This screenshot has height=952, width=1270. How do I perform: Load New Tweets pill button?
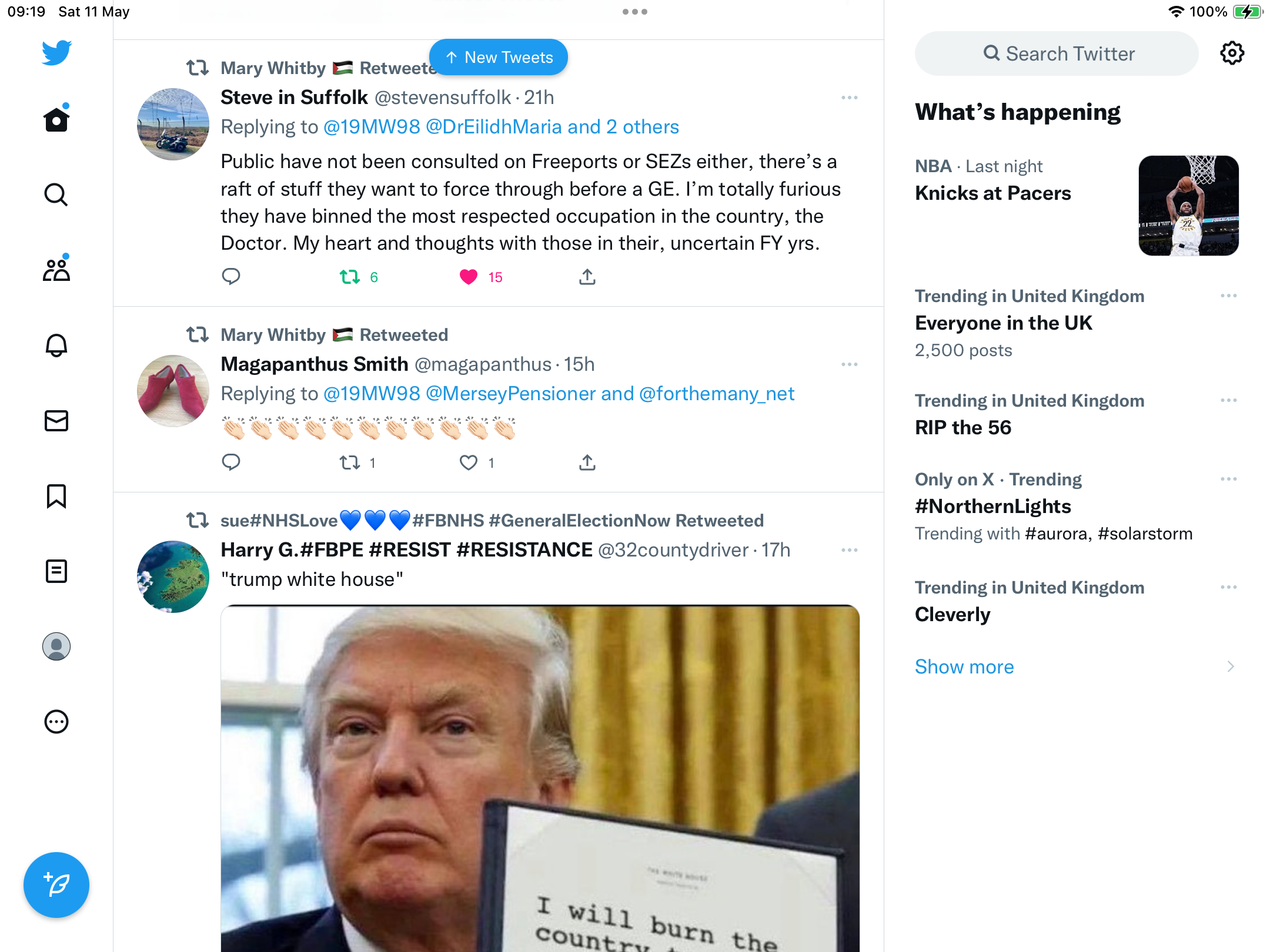point(499,57)
